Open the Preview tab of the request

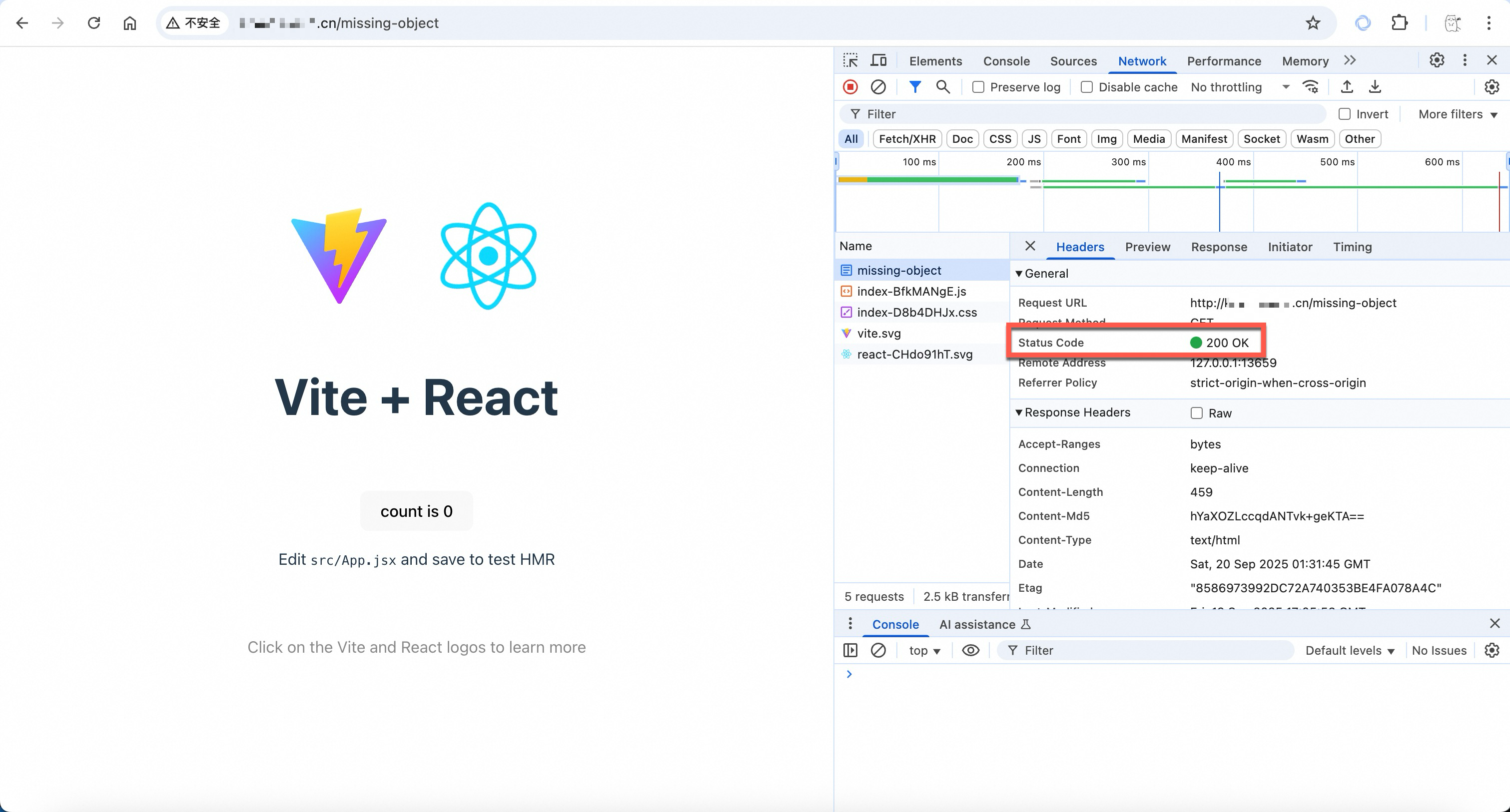click(1147, 247)
